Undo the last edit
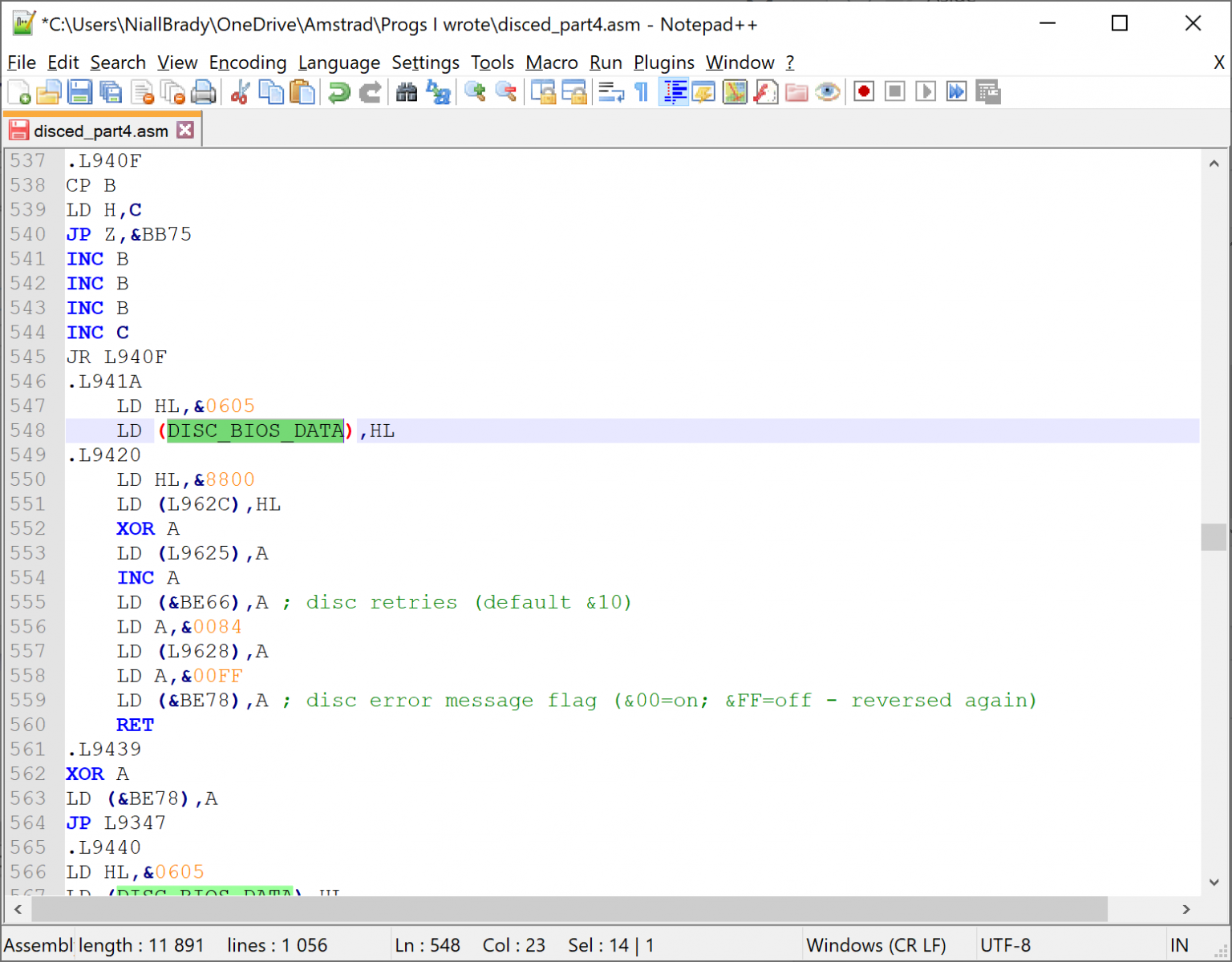Screen dimensions: 1232x962 click(338, 91)
